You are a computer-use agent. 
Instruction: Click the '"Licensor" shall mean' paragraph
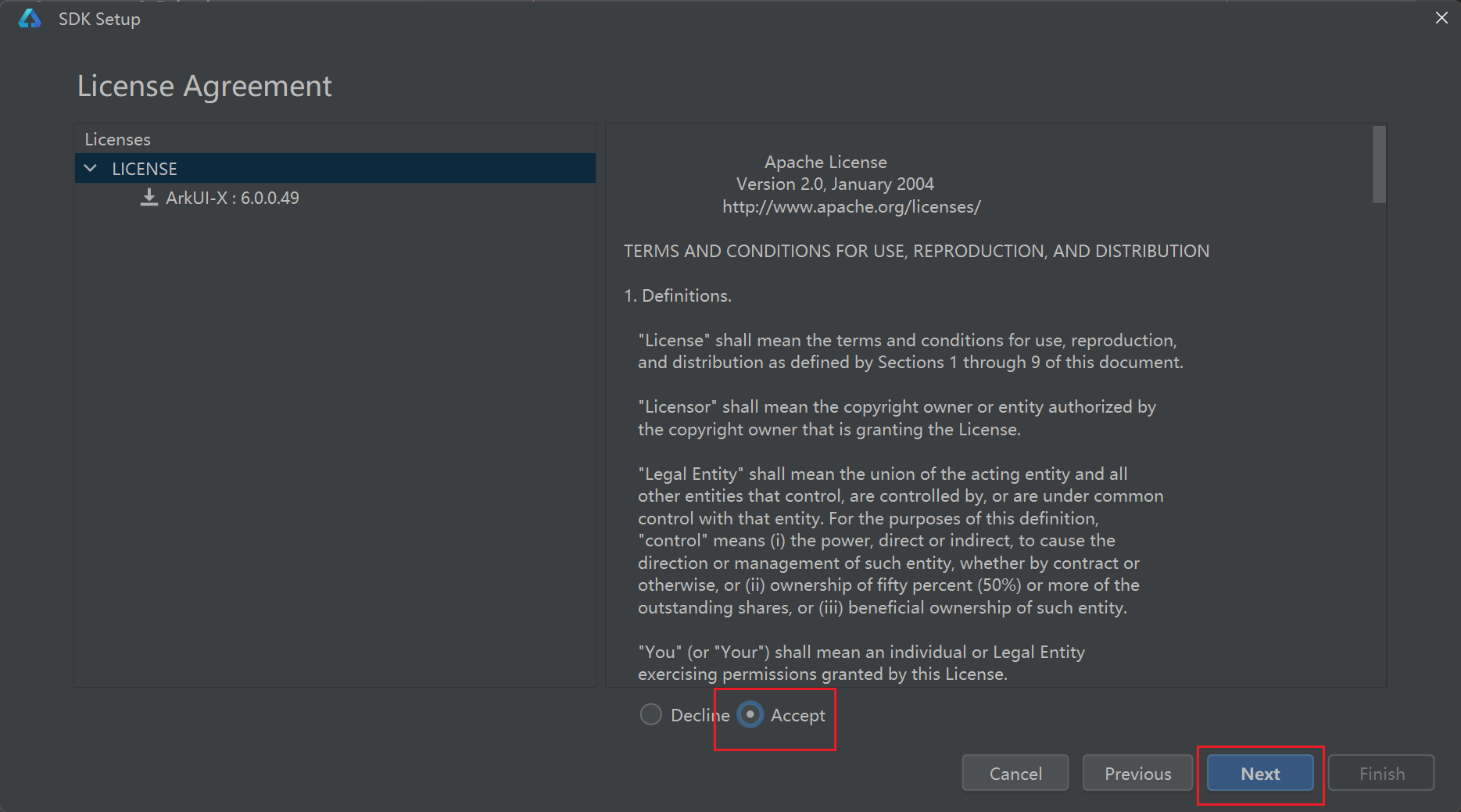pyautogui.click(x=897, y=418)
